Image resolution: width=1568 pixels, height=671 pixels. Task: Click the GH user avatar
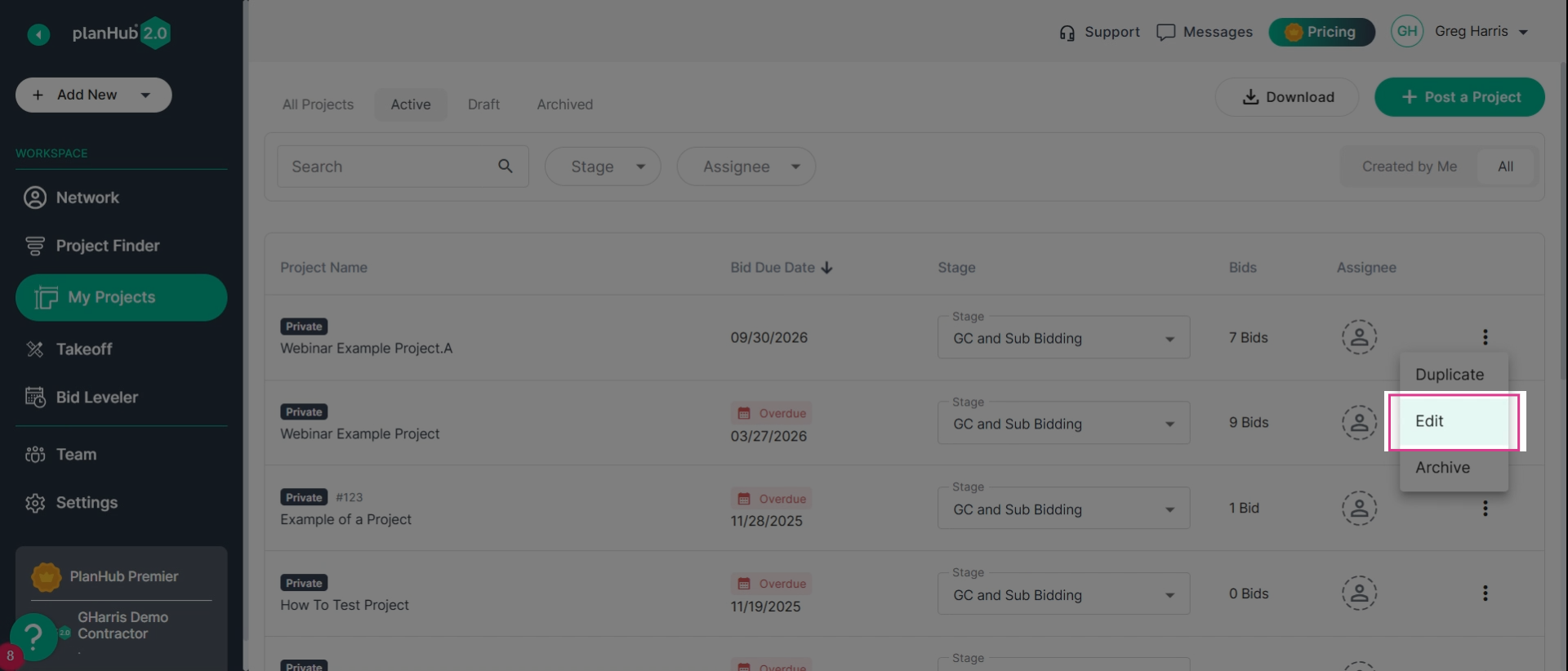(1407, 32)
